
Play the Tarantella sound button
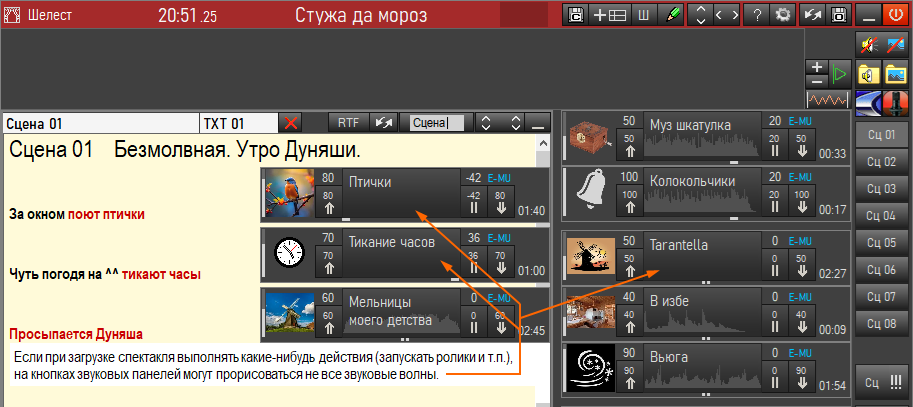703,256
